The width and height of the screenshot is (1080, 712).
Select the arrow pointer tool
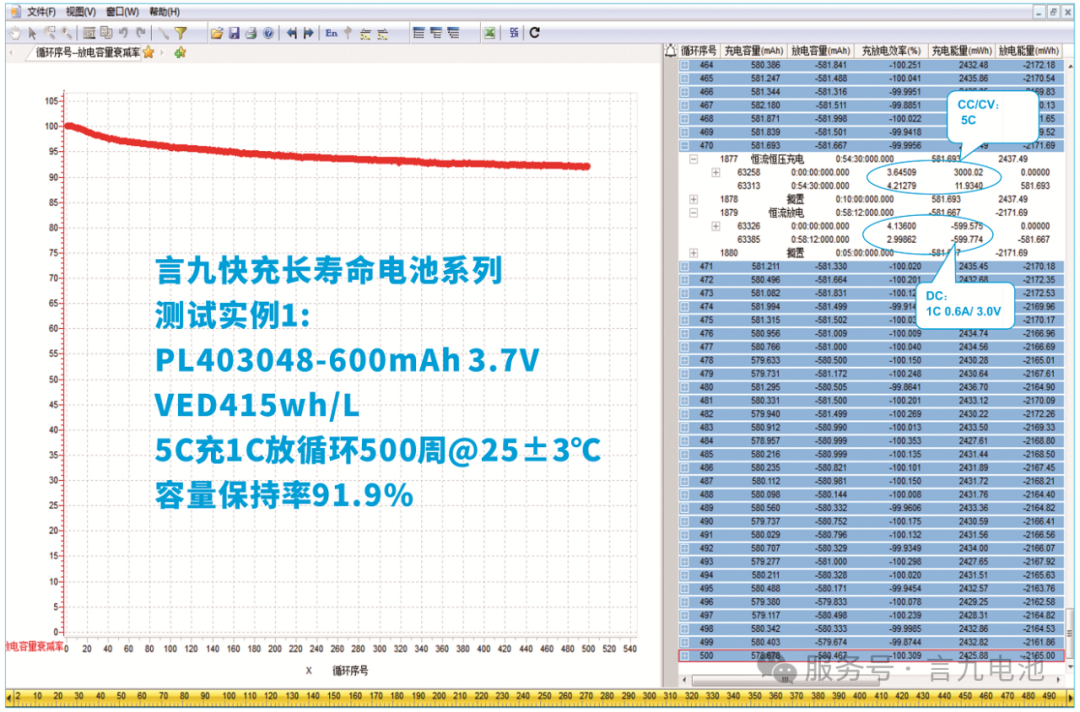[30, 32]
